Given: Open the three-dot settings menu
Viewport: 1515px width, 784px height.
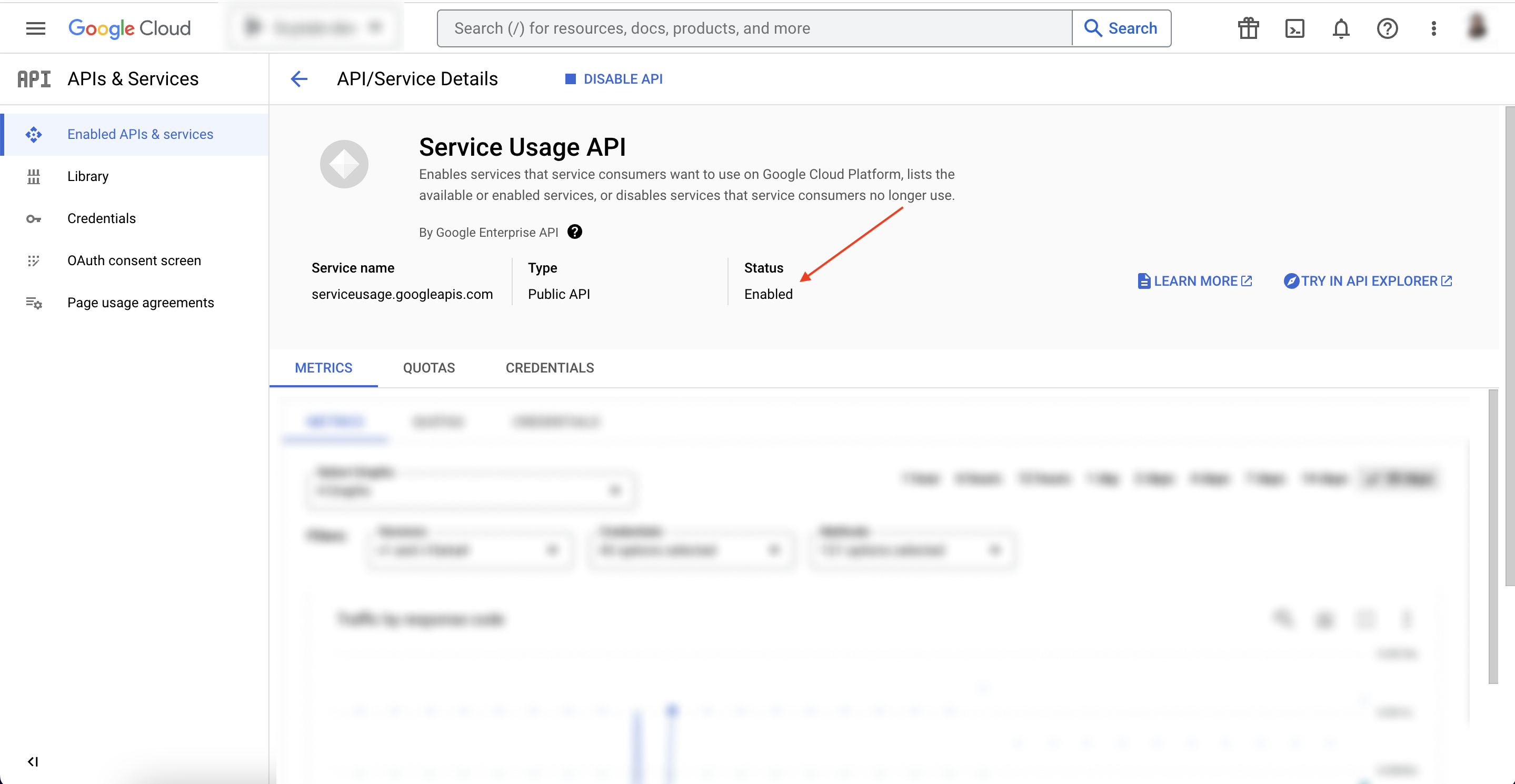Looking at the screenshot, I should (1433, 28).
